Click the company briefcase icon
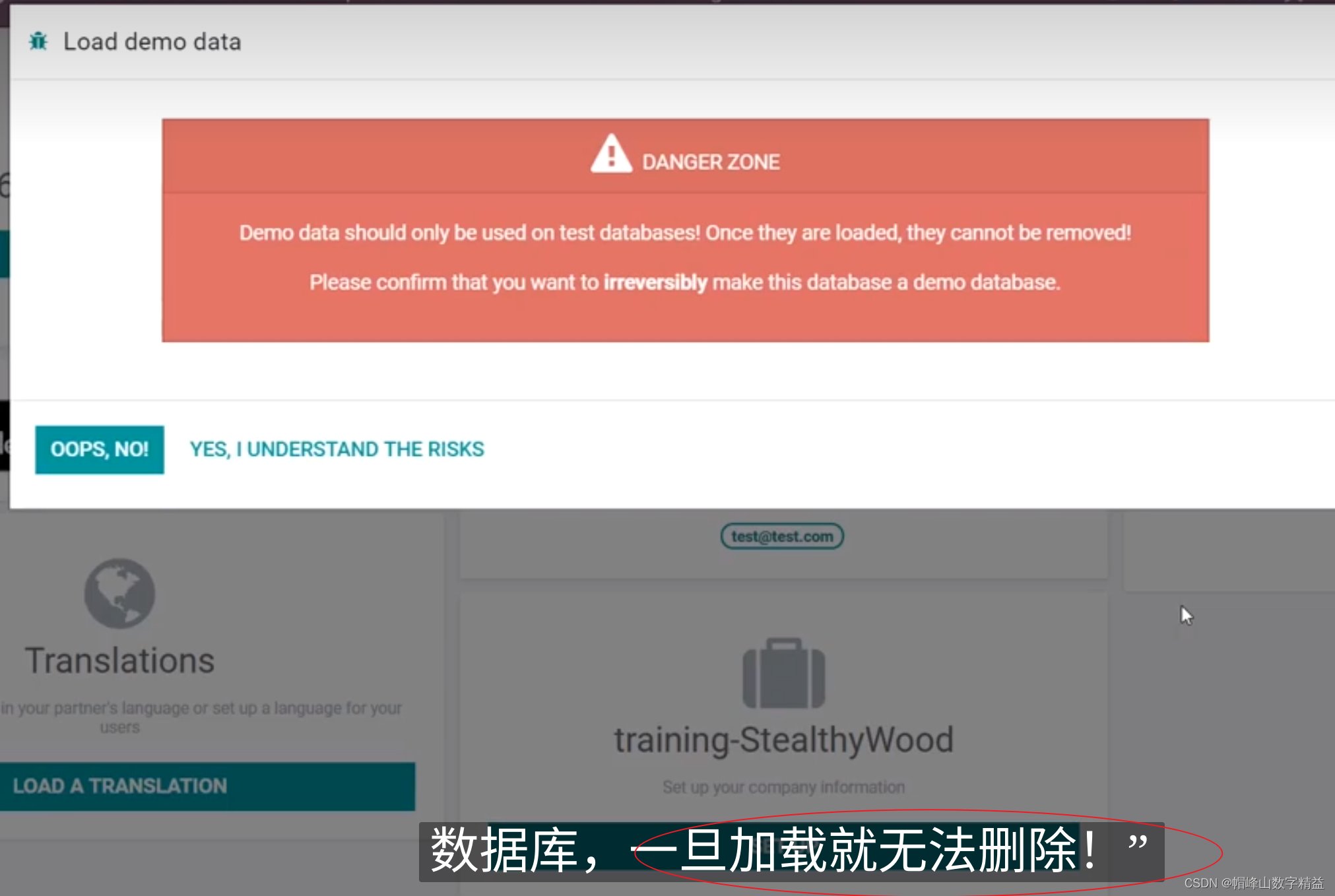 (x=784, y=673)
